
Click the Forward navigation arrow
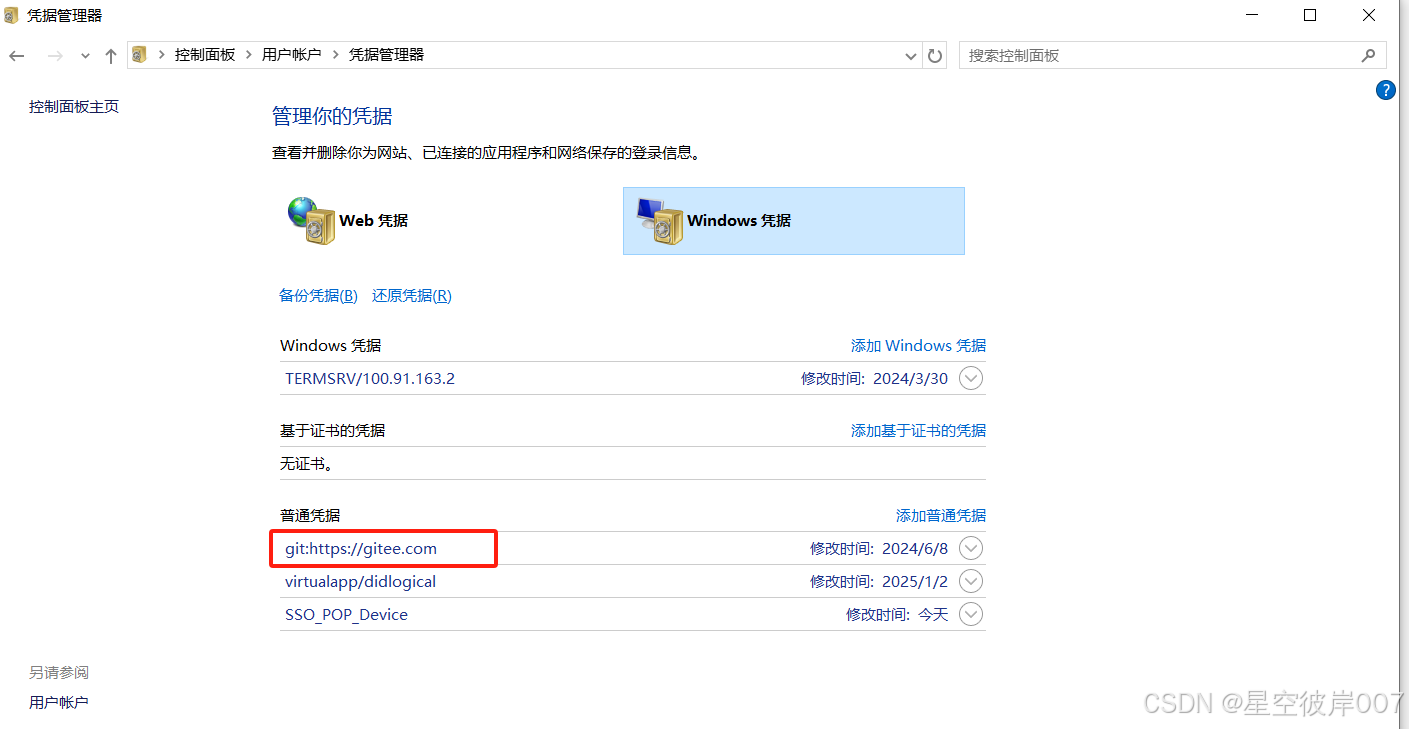click(x=55, y=56)
